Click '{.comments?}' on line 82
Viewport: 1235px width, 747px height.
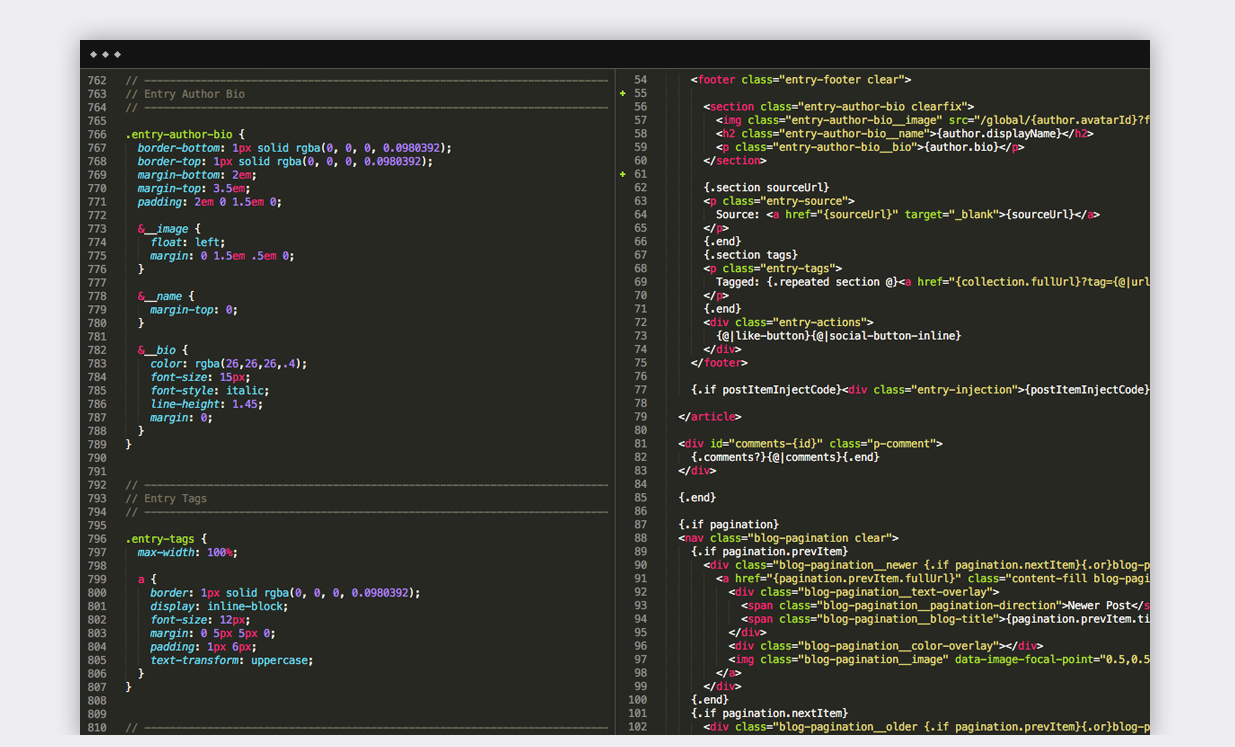pyautogui.click(x=729, y=457)
